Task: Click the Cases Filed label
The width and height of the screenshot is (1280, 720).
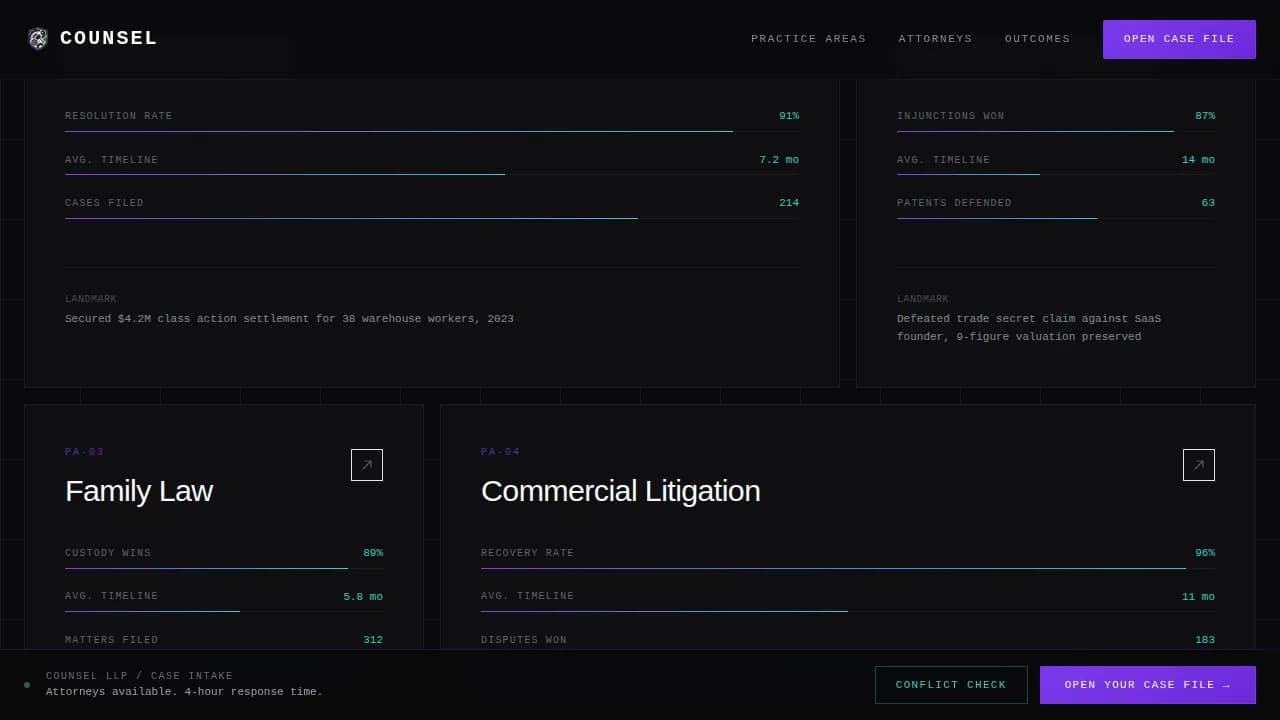Action: tap(104, 203)
